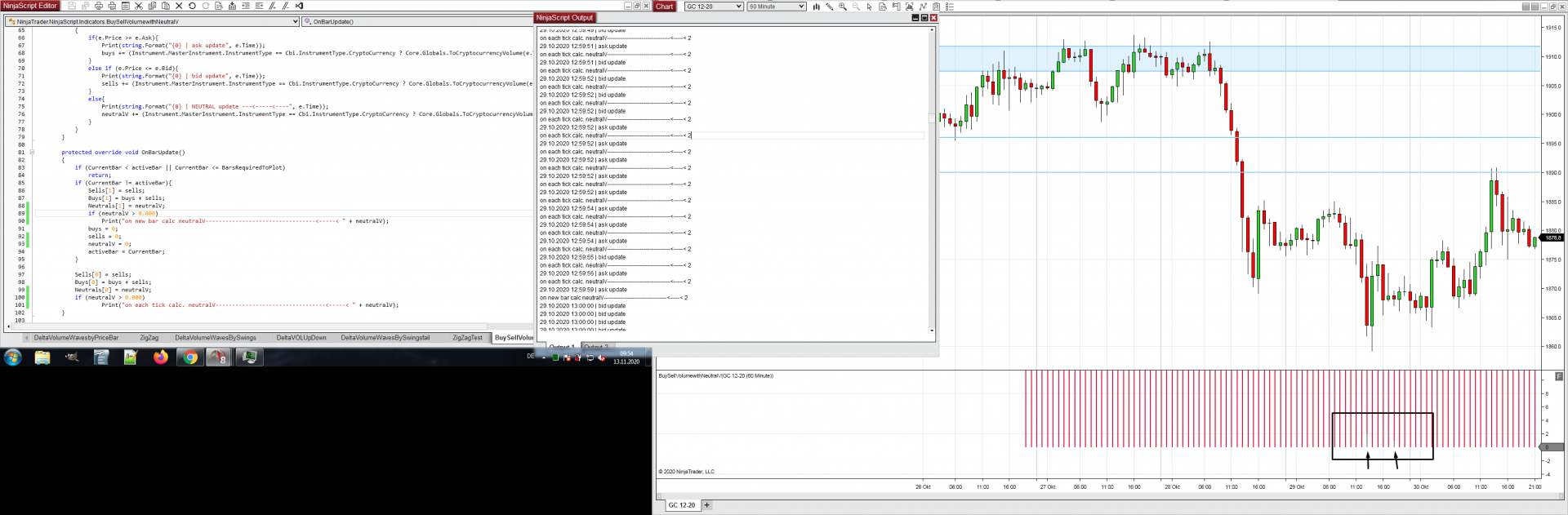Image resolution: width=1568 pixels, height=515 pixels.
Task: Open the chart Properties list icon
Action: 950,7
